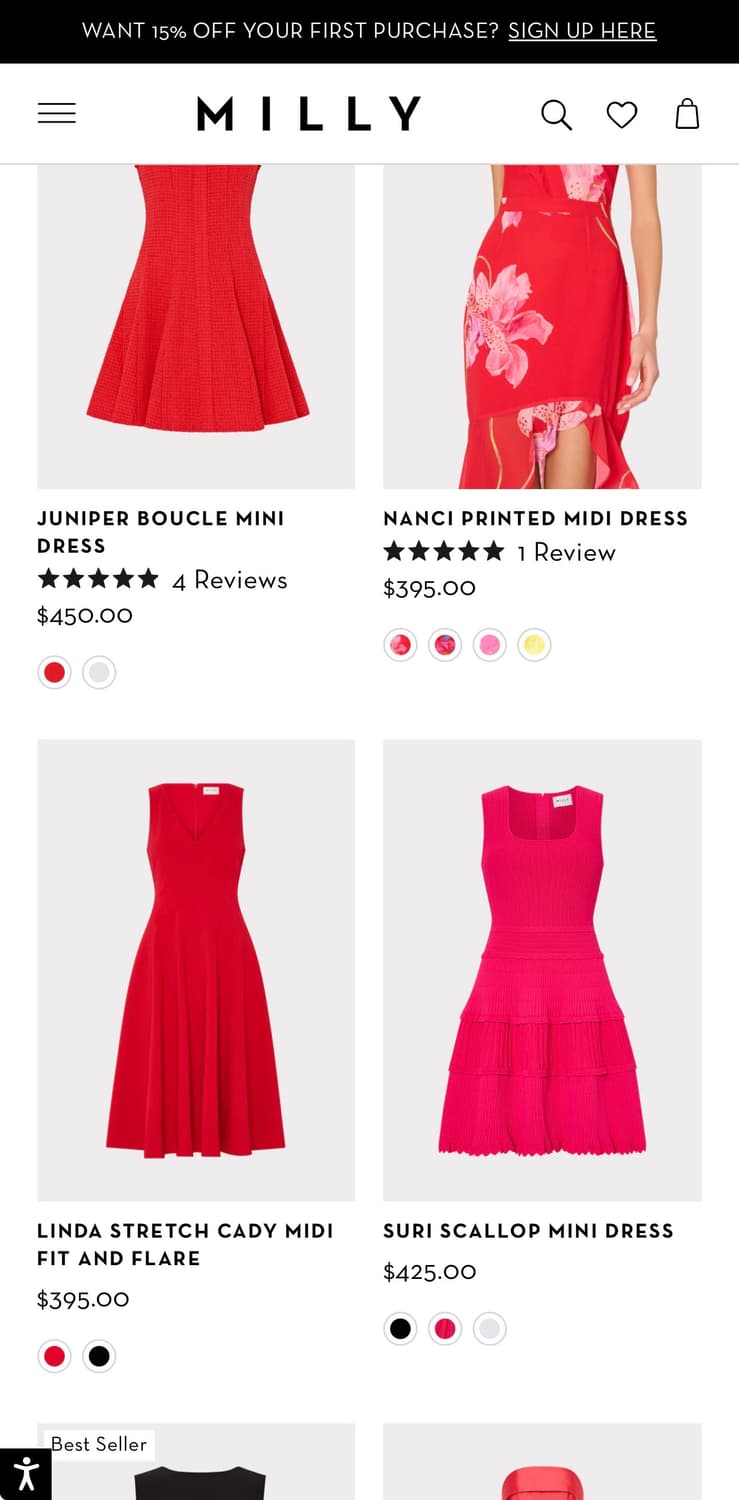Pick black swatch for Suri Scallop dress
Viewport: 739px width, 1500px height.
(400, 1329)
